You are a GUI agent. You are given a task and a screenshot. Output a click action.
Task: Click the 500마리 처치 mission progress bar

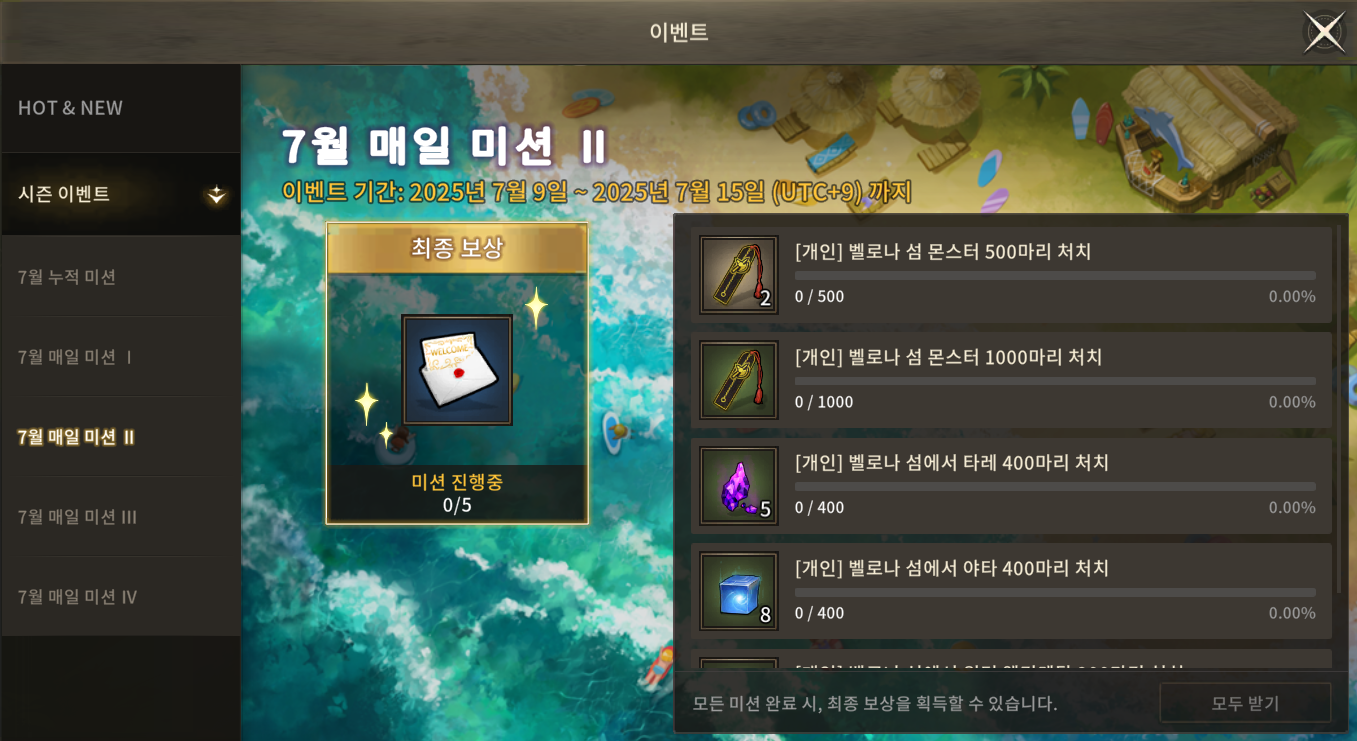(1055, 275)
